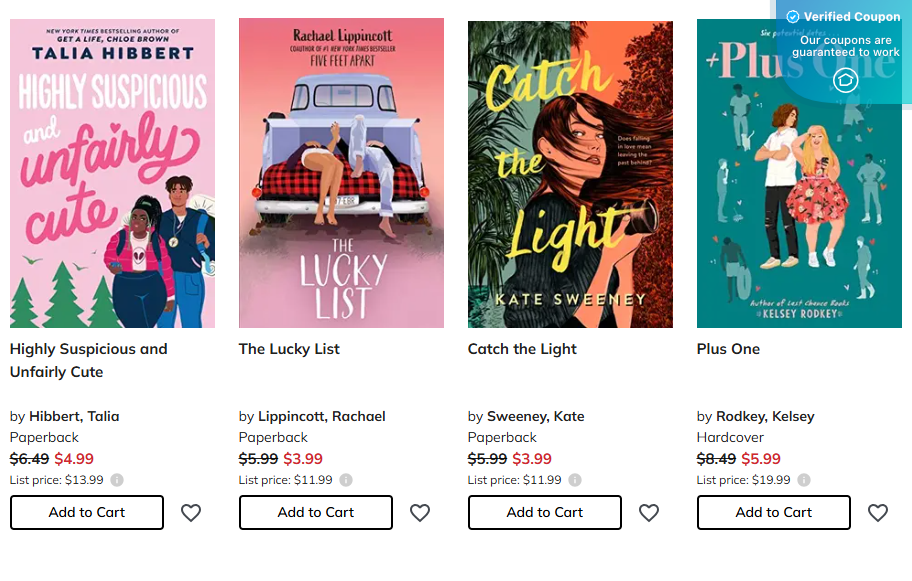Viewport: 912px width, 581px height.
Task: Click the 'Plus One' book cover
Action: tap(798, 172)
